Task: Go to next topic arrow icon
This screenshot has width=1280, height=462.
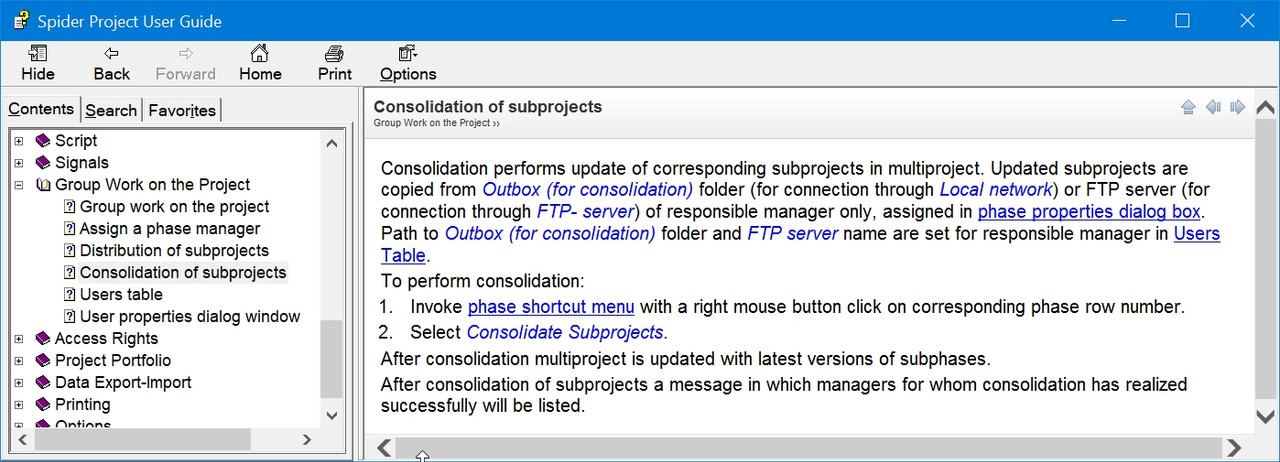Action: [x=1238, y=107]
